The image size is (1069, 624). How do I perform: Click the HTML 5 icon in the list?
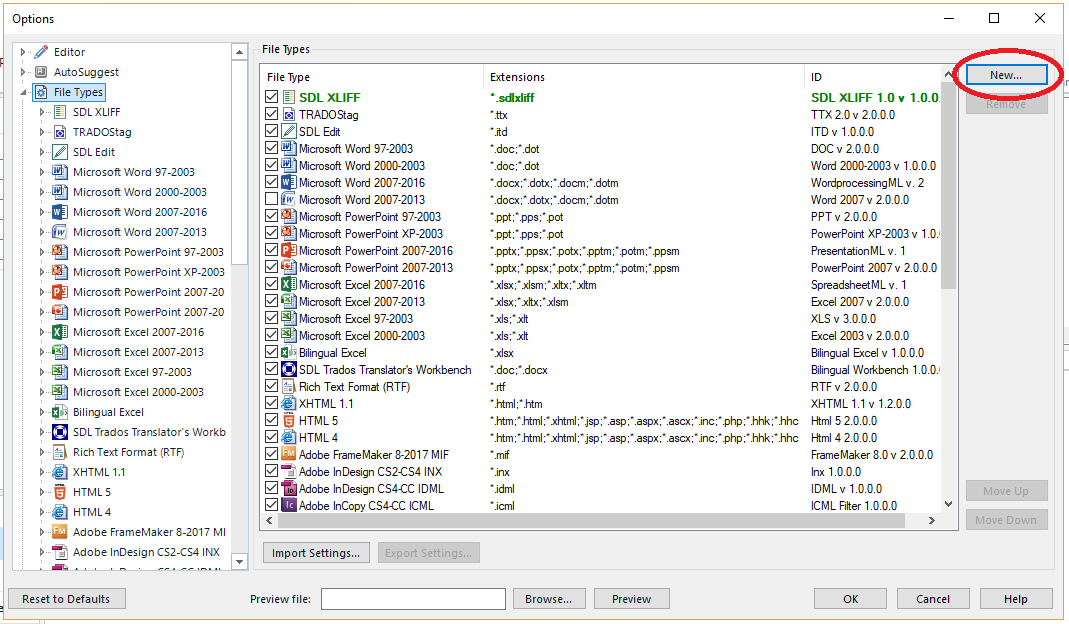click(288, 421)
